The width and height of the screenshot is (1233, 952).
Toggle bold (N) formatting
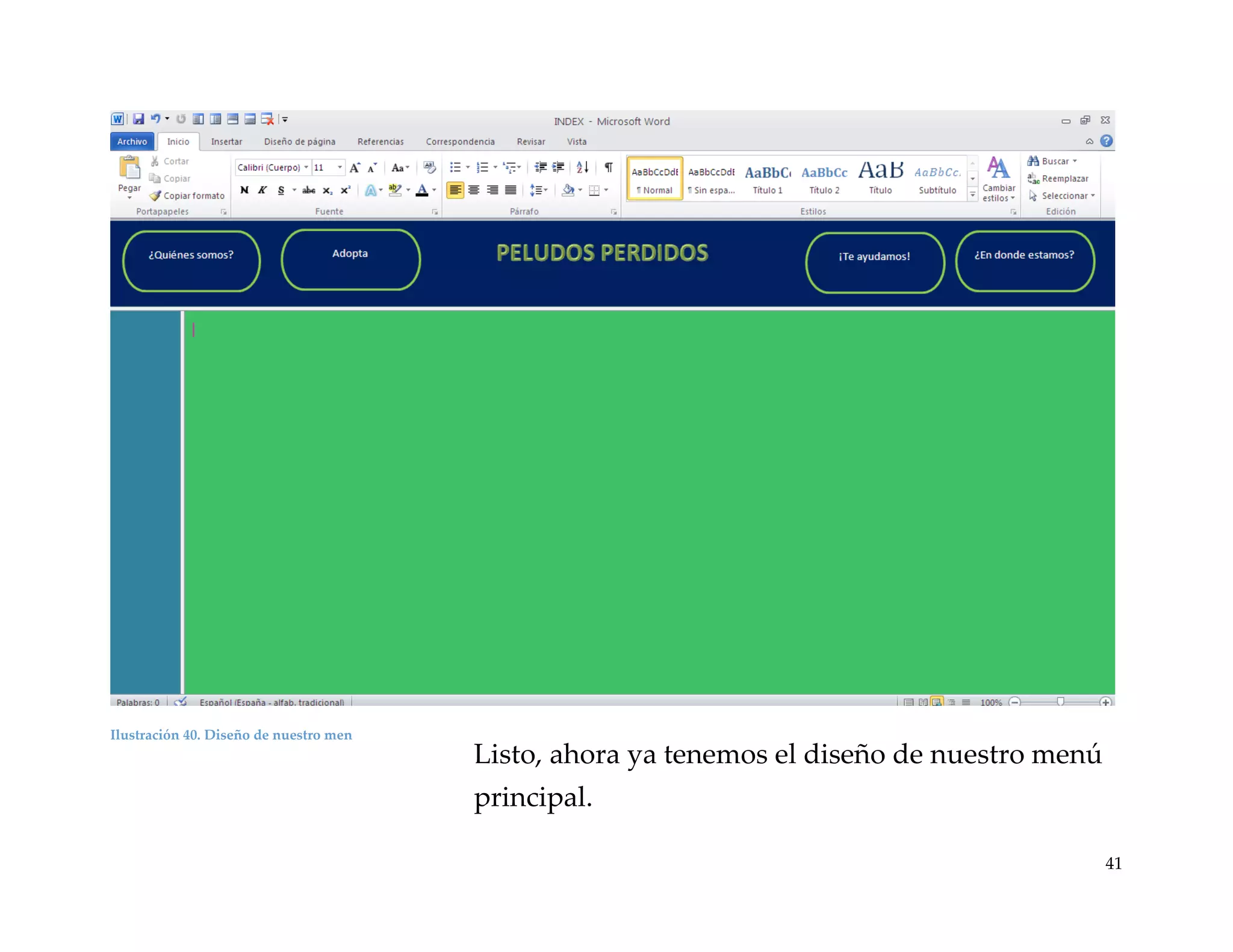click(244, 190)
